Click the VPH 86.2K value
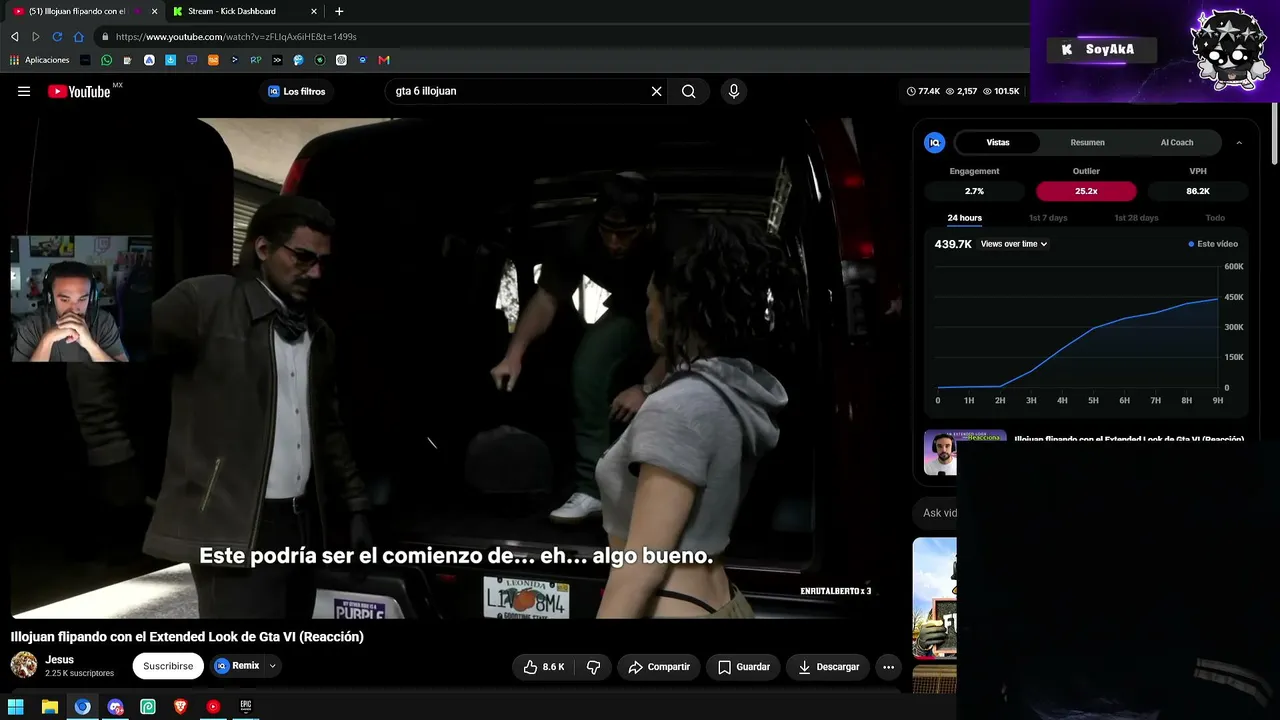 click(1198, 191)
